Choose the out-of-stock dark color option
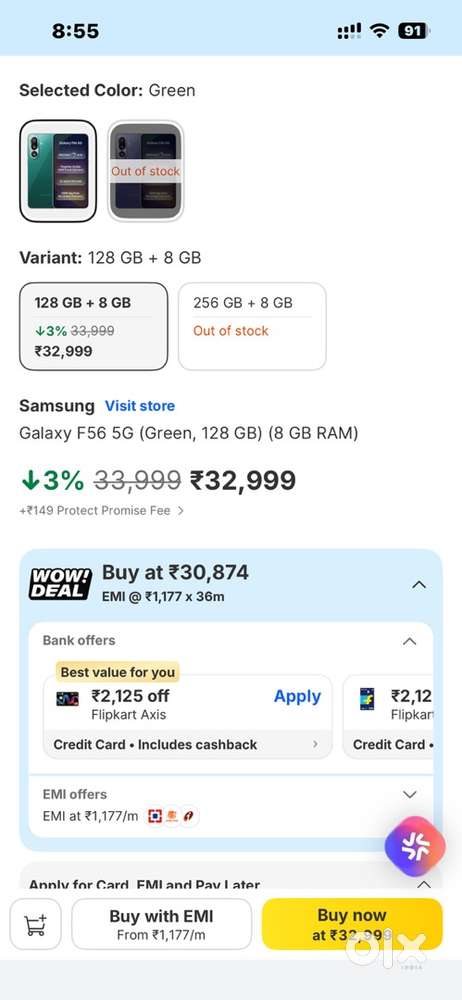Viewport: 462px width, 1000px height. [x=145, y=171]
